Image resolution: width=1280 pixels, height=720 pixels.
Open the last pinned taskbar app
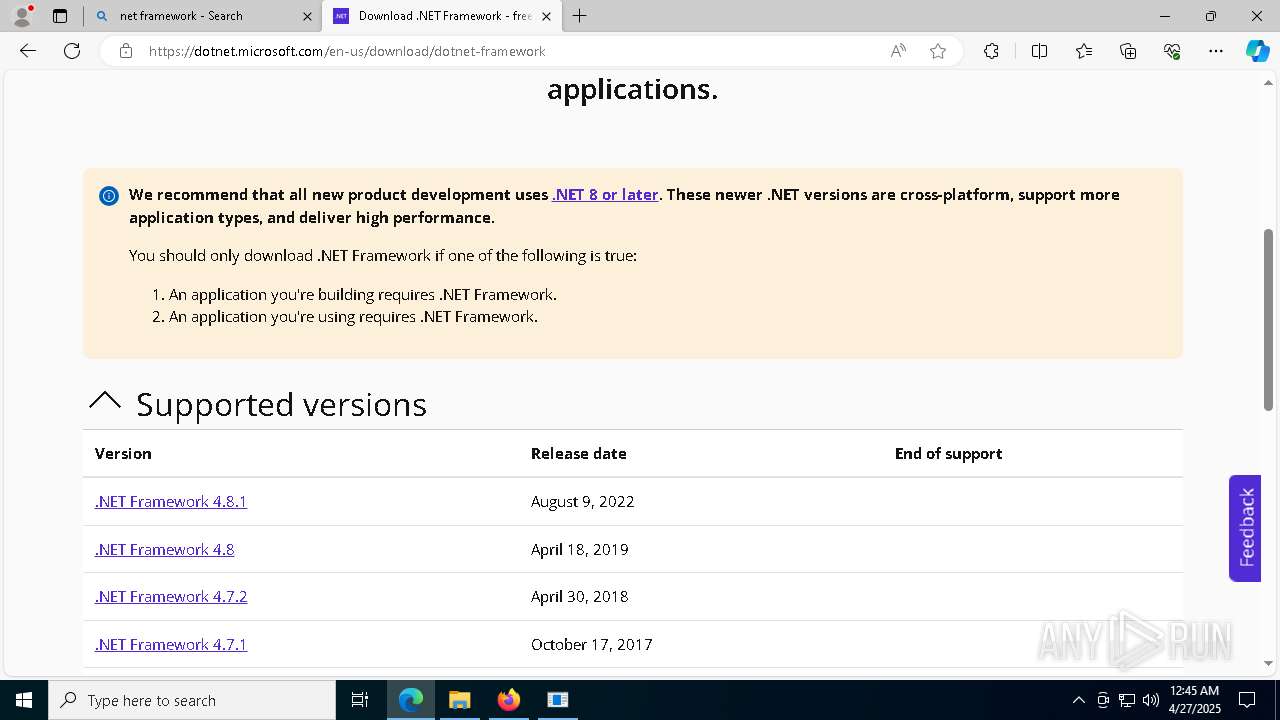click(x=558, y=700)
